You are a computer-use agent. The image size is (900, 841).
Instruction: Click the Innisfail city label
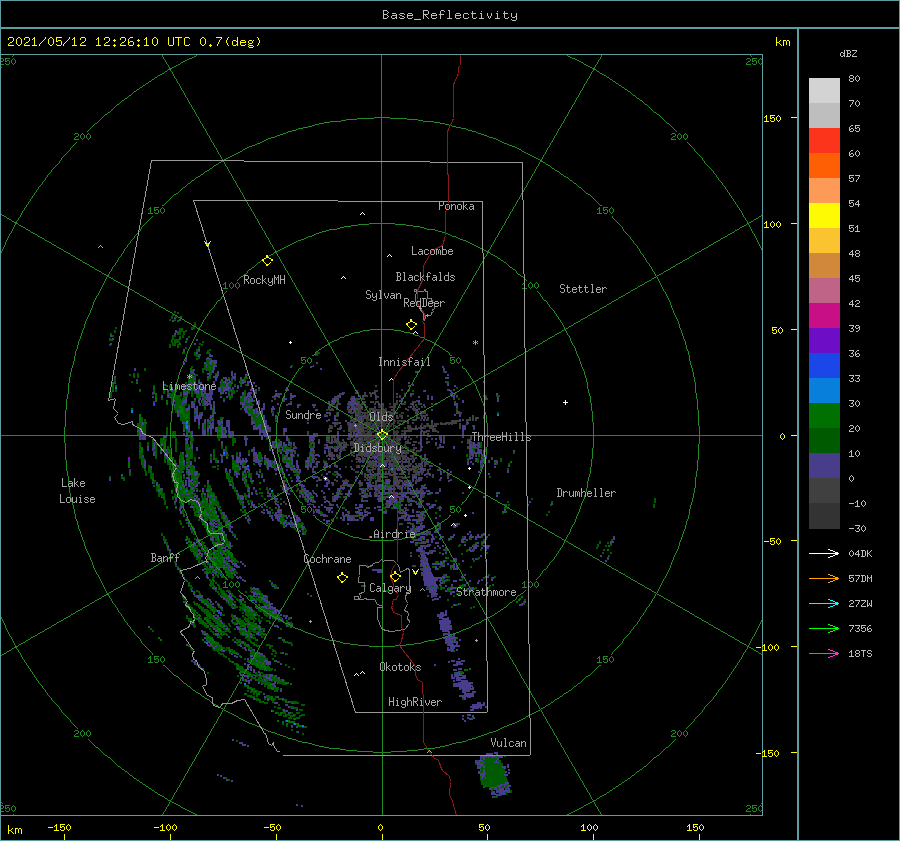coord(404,362)
